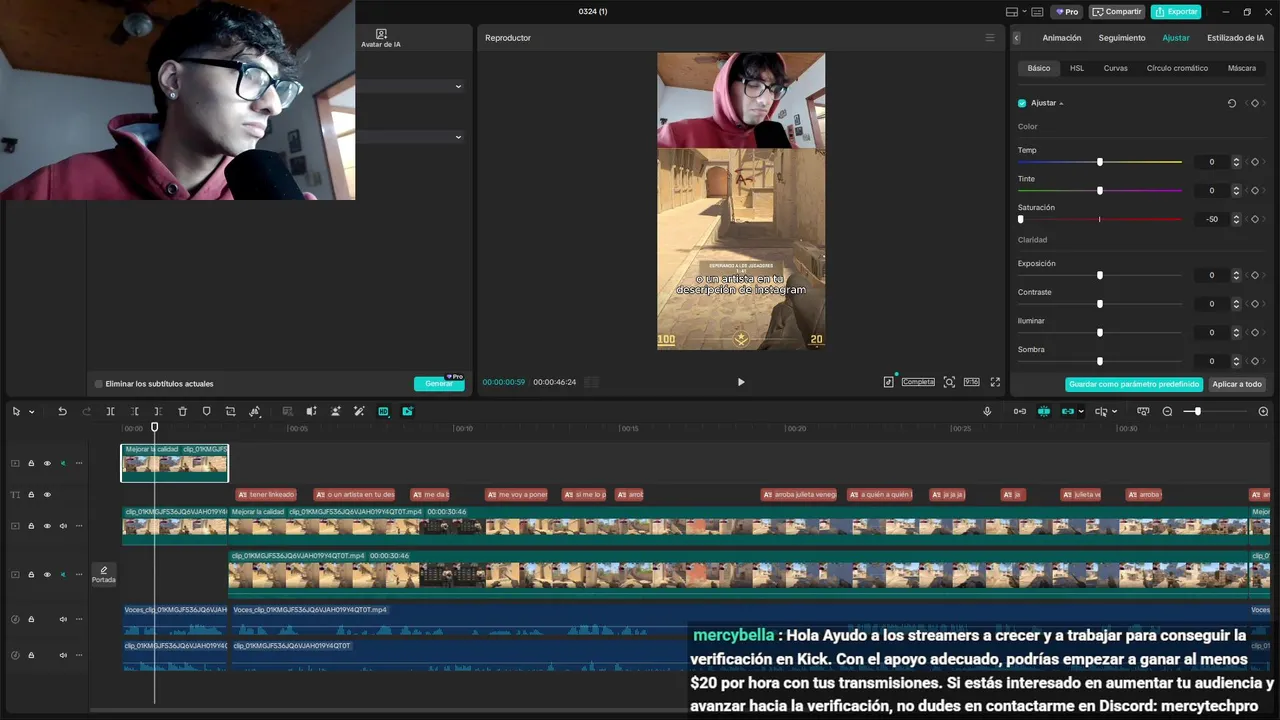
Task: Click the Aplicar a todo button
Action: (x=1237, y=384)
